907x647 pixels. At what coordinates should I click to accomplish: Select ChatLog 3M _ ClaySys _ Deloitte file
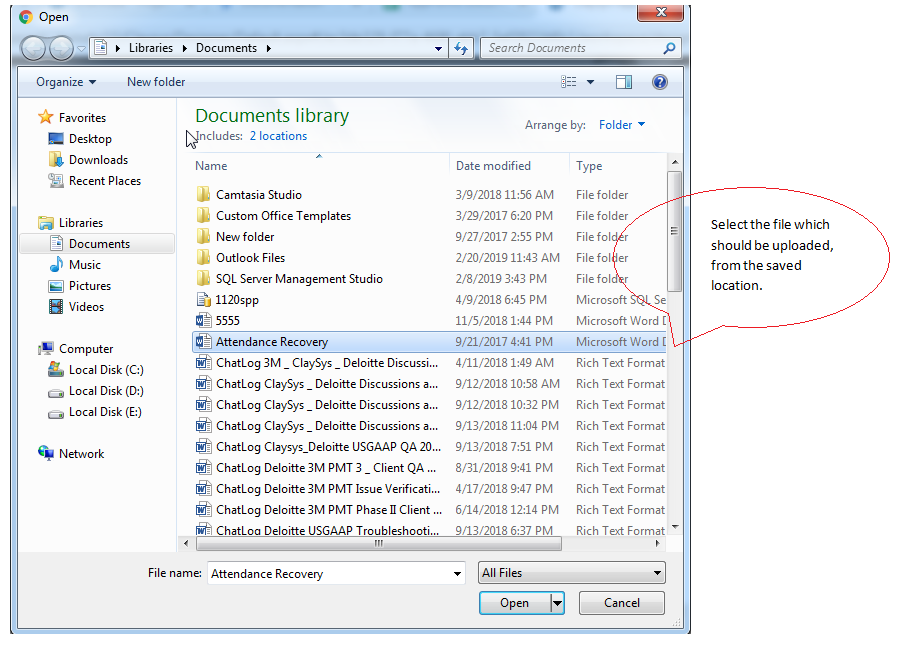[x=429, y=363]
